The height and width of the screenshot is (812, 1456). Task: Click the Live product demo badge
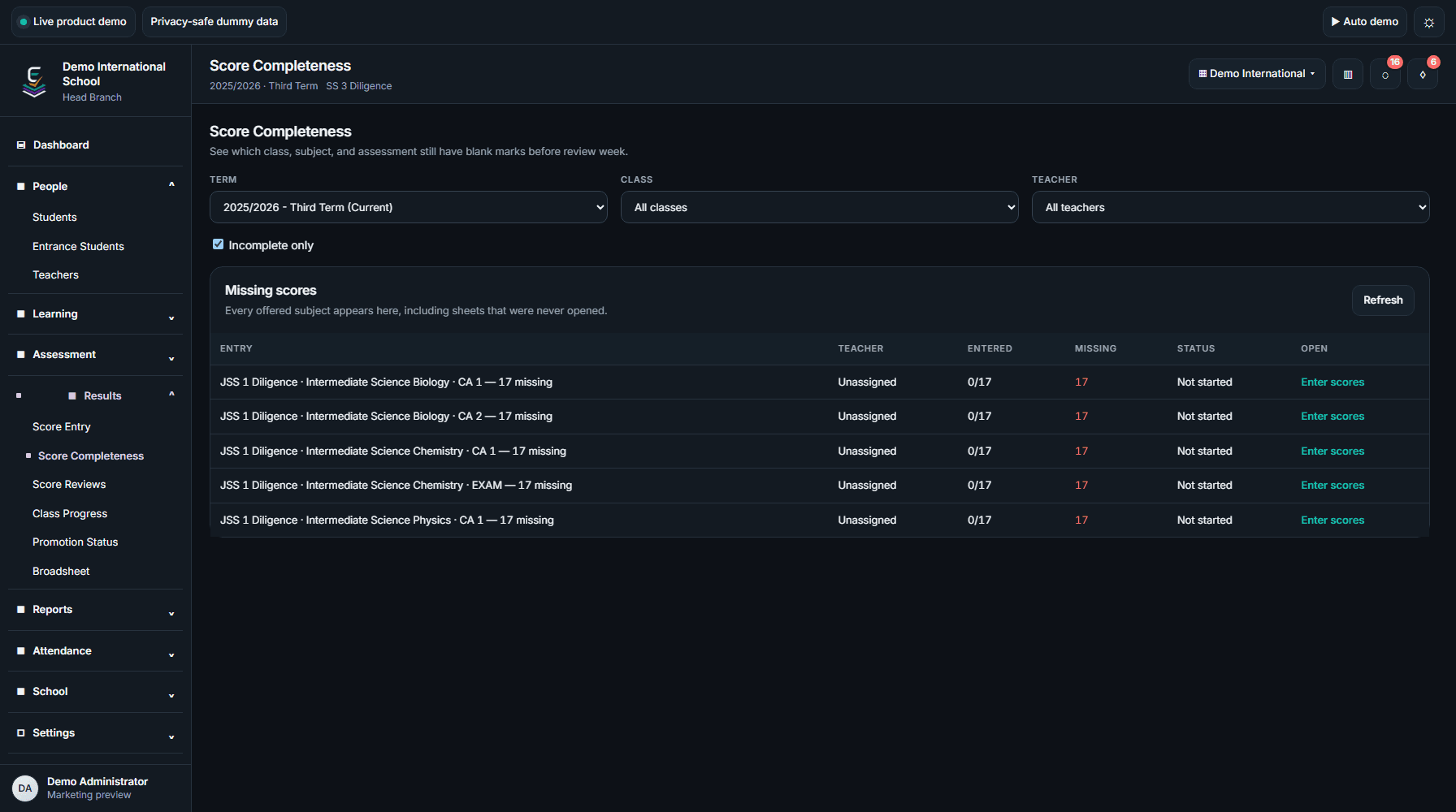73,22
